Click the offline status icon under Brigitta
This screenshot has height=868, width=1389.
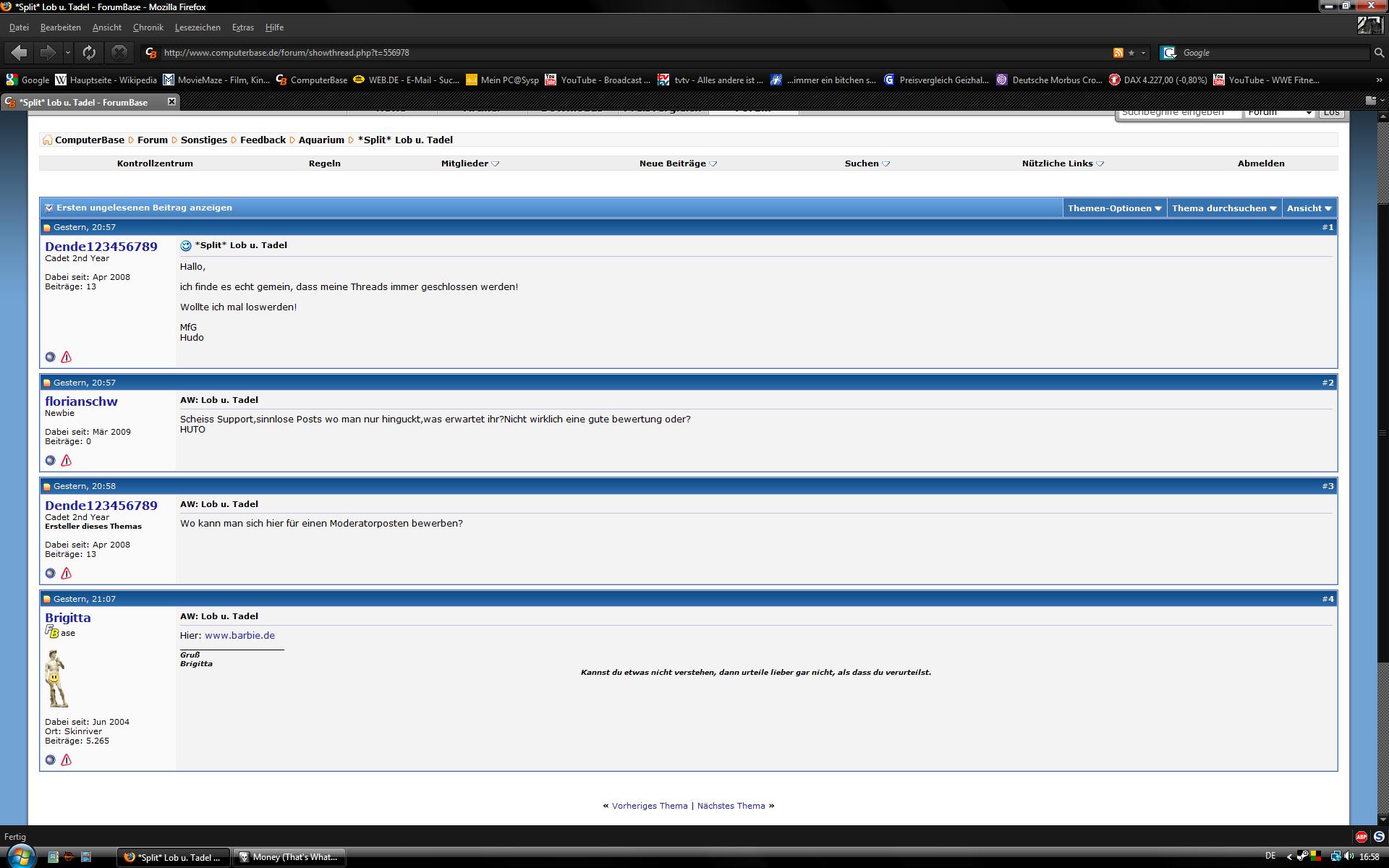point(50,760)
